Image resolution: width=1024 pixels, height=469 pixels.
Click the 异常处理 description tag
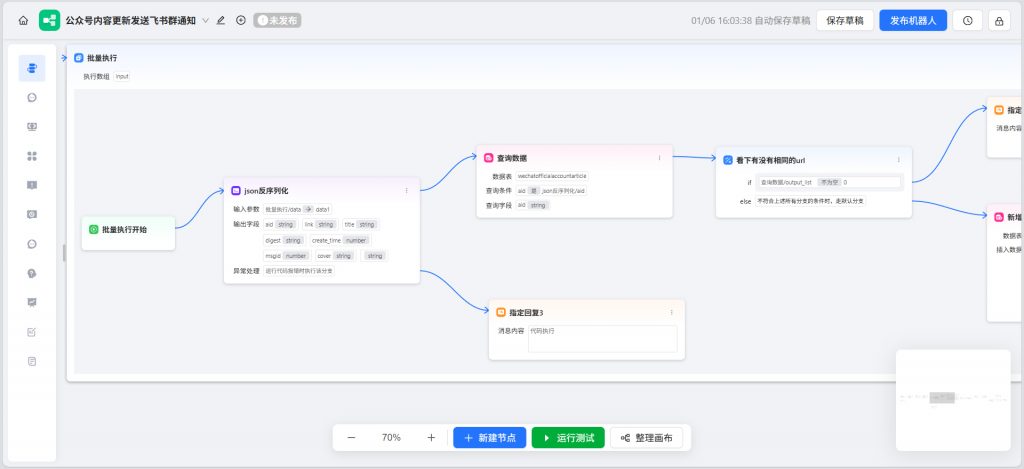point(299,271)
